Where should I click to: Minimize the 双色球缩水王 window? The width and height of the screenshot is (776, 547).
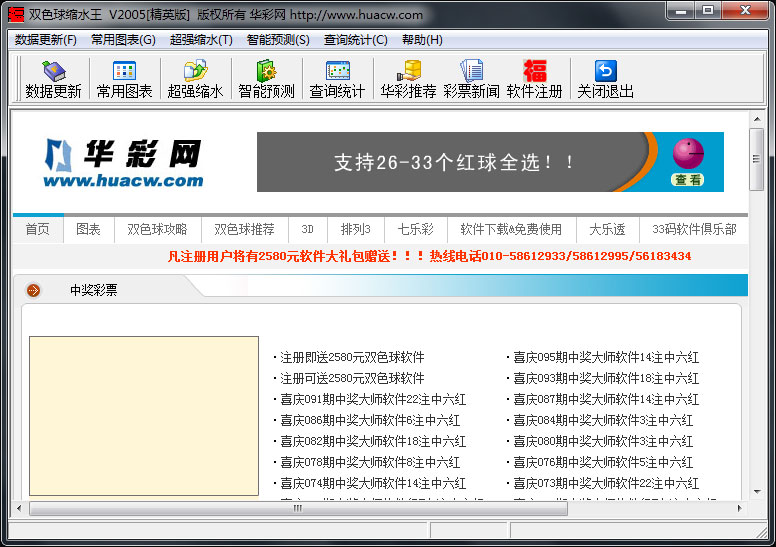681,11
